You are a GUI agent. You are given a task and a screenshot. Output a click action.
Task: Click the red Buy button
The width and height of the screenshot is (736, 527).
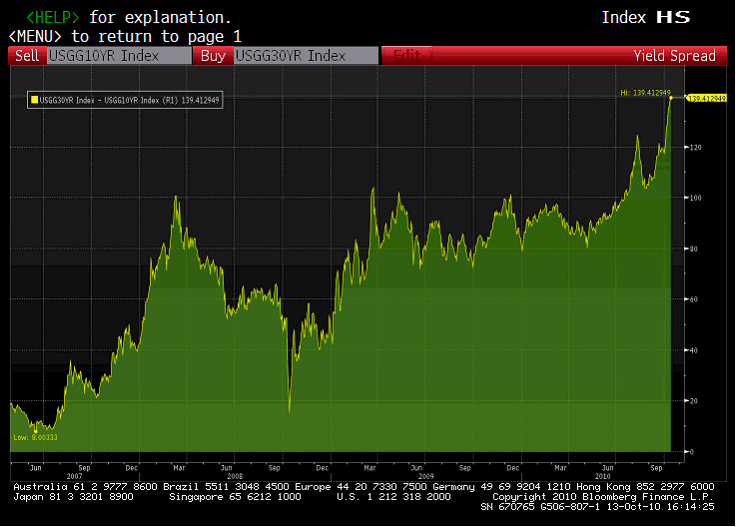click(x=212, y=56)
